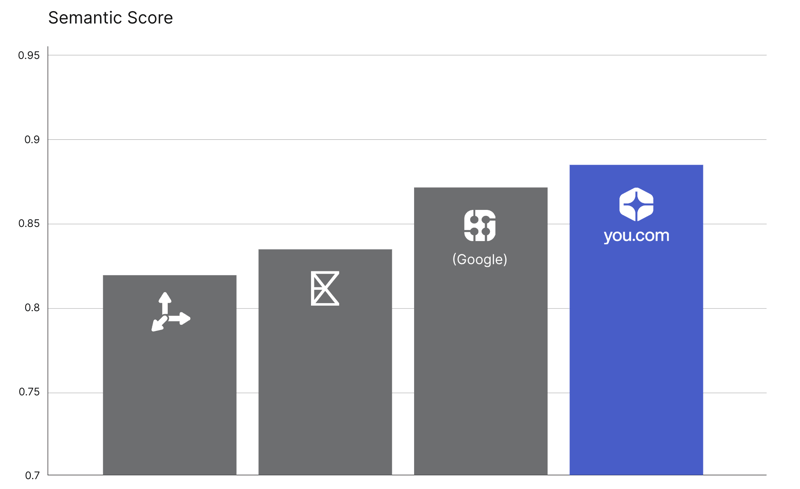Click the (Google) text label

[480, 259]
